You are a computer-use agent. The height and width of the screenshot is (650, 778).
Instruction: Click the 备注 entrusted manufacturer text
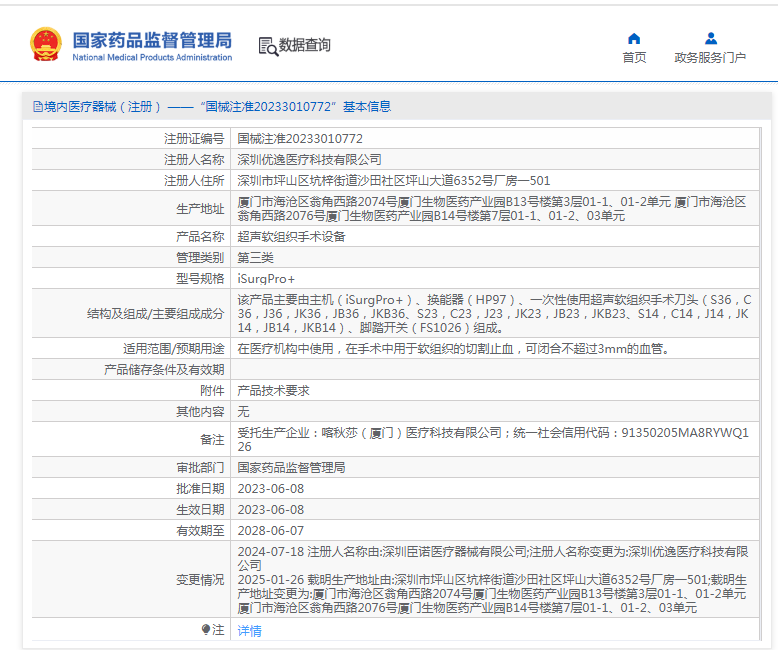[x=493, y=440]
